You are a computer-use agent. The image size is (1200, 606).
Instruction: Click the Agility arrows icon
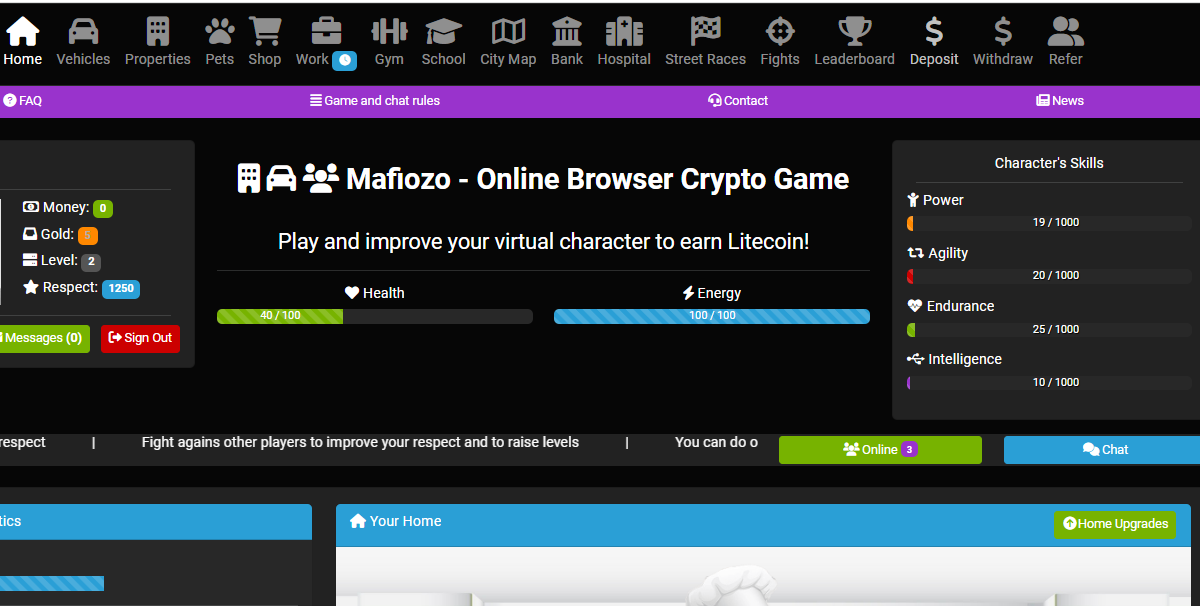pos(915,253)
